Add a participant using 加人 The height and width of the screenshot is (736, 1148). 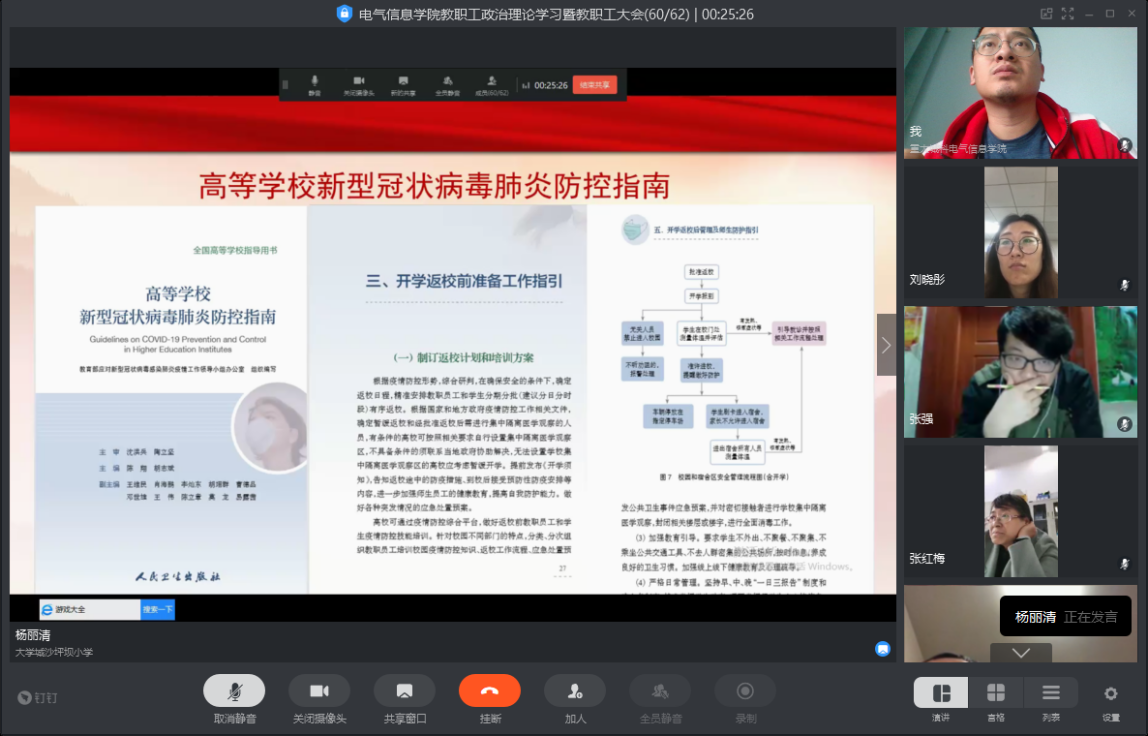coord(574,691)
